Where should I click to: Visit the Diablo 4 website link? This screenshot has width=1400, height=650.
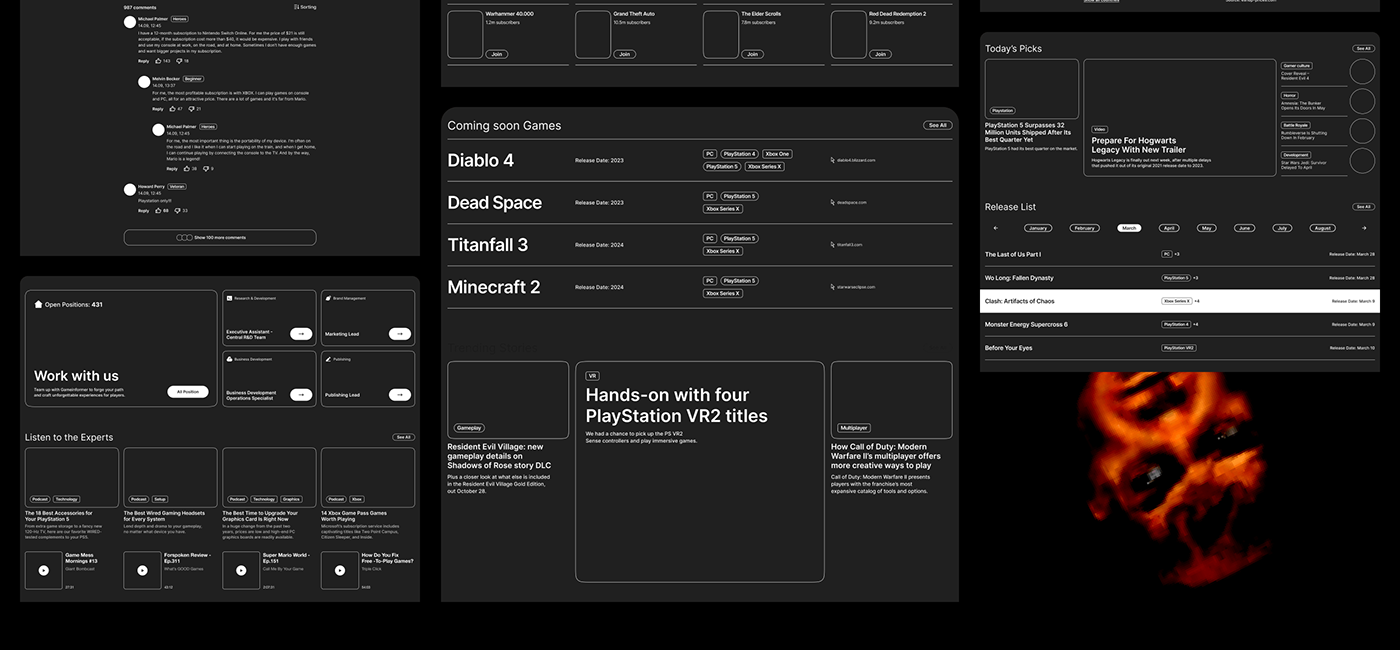(x=853, y=160)
